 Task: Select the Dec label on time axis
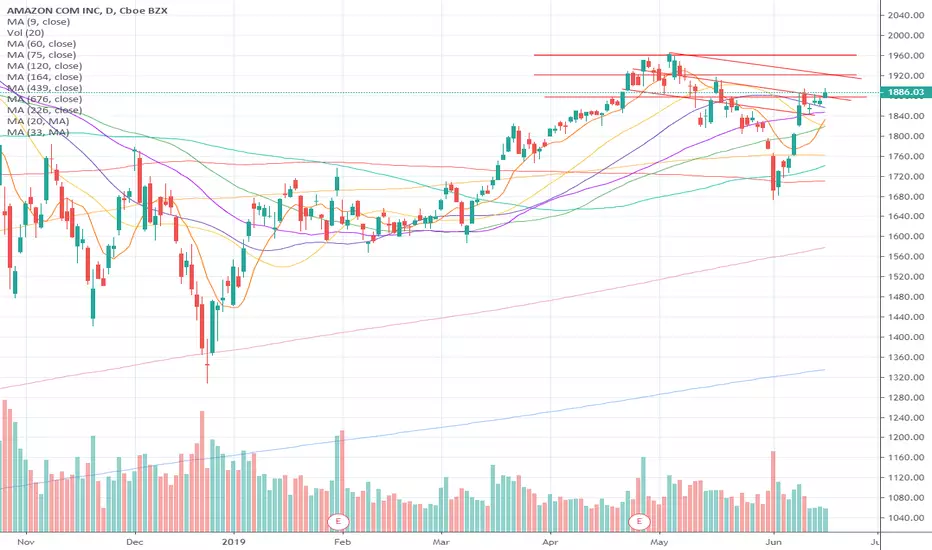(135, 542)
